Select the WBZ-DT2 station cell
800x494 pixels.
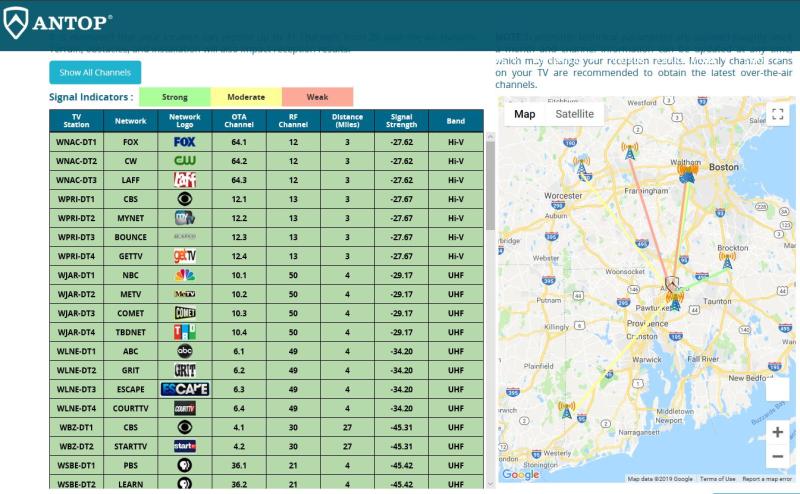click(77, 446)
